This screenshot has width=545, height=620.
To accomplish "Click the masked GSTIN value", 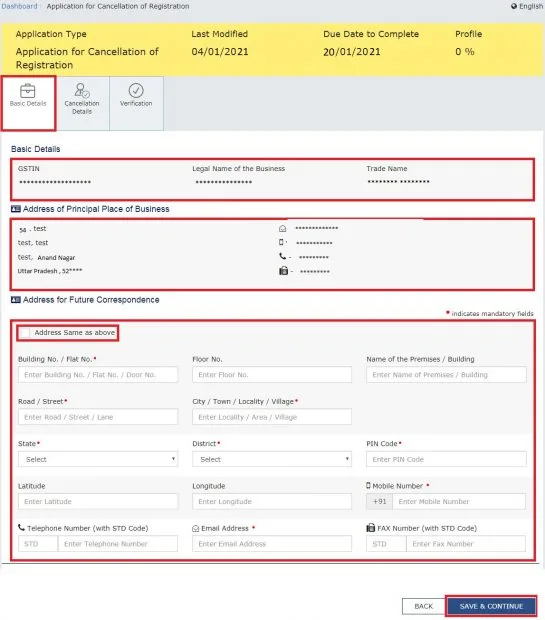I will 55,182.
